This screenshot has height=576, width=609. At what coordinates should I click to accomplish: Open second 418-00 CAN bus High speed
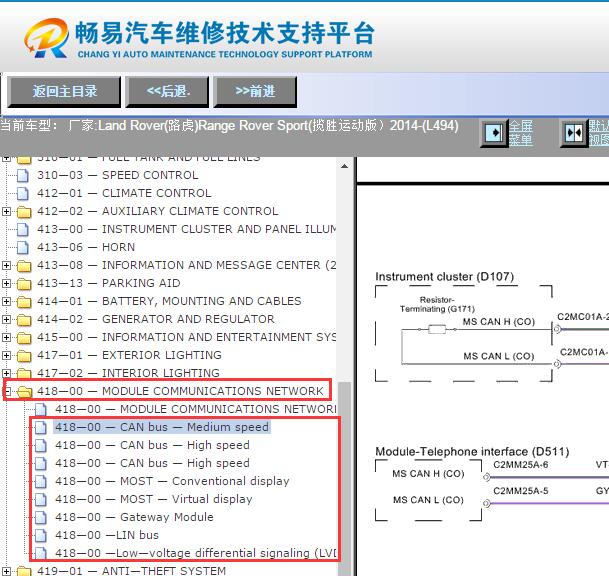(152, 463)
